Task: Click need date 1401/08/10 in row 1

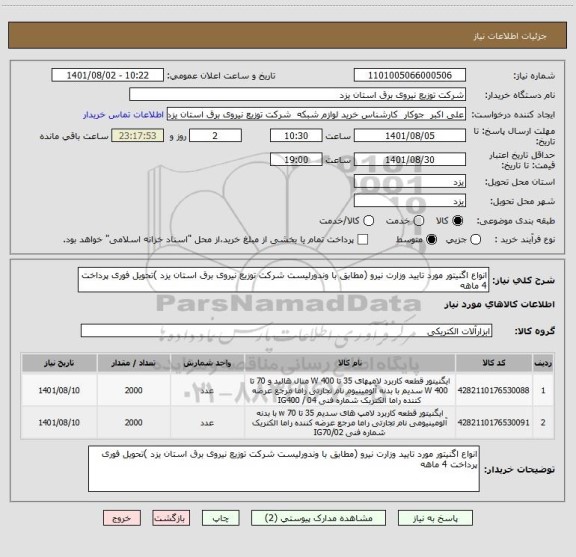Action: 59,390
